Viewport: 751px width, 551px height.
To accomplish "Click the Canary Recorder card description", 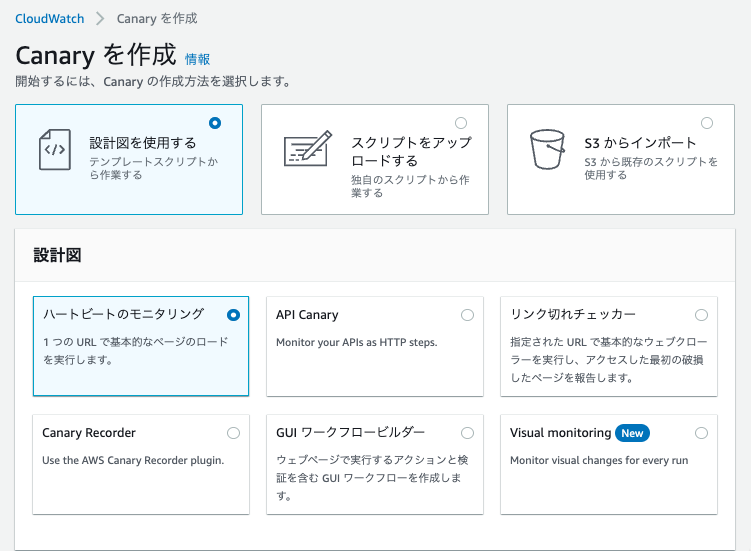I will [x=133, y=460].
